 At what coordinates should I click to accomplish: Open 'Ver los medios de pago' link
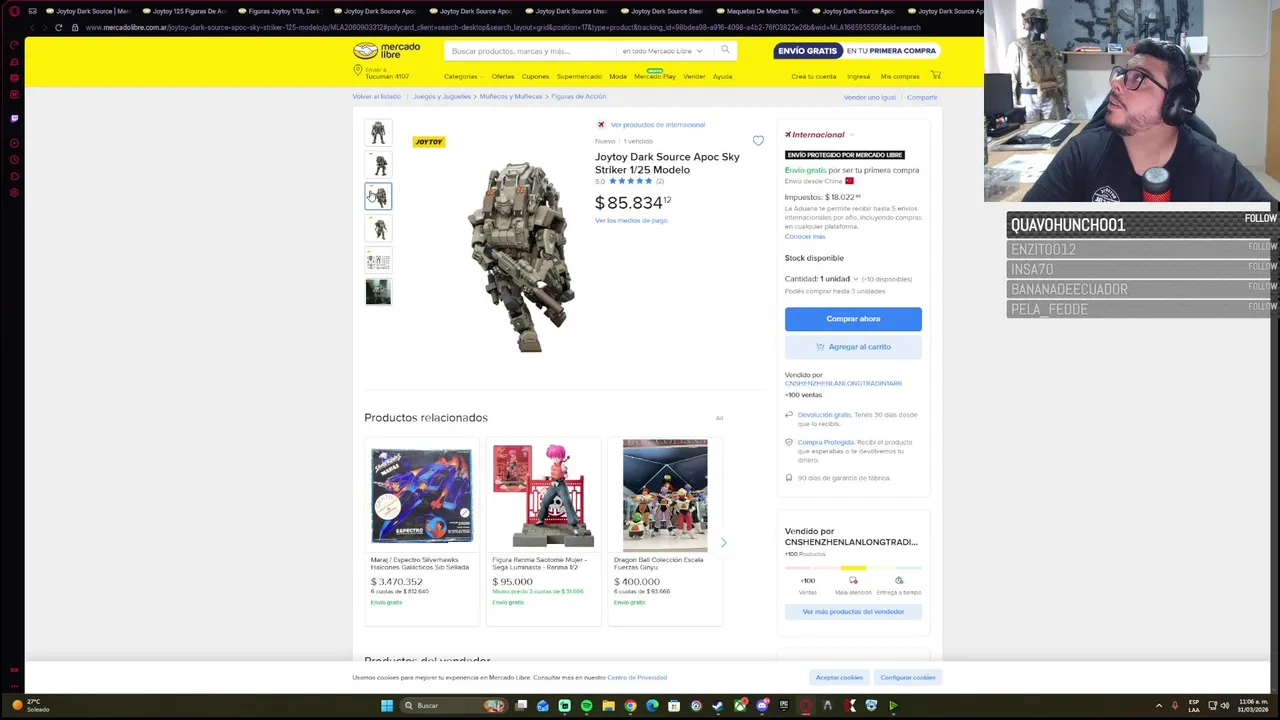pyautogui.click(x=631, y=220)
